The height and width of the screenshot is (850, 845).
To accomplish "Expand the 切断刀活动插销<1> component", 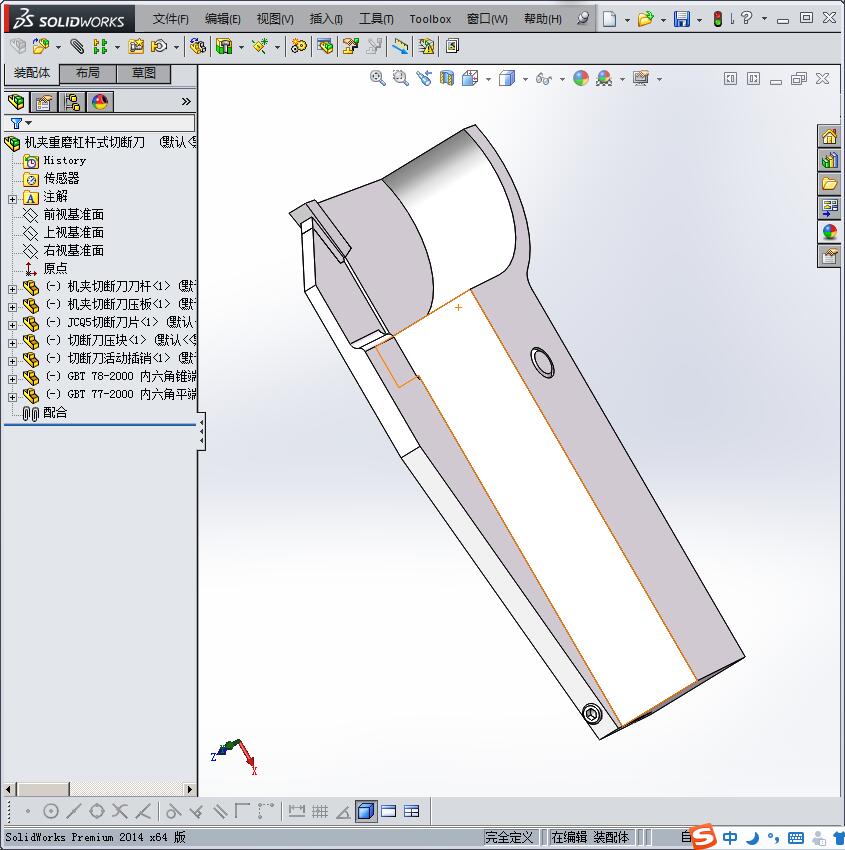I will tap(12, 361).
